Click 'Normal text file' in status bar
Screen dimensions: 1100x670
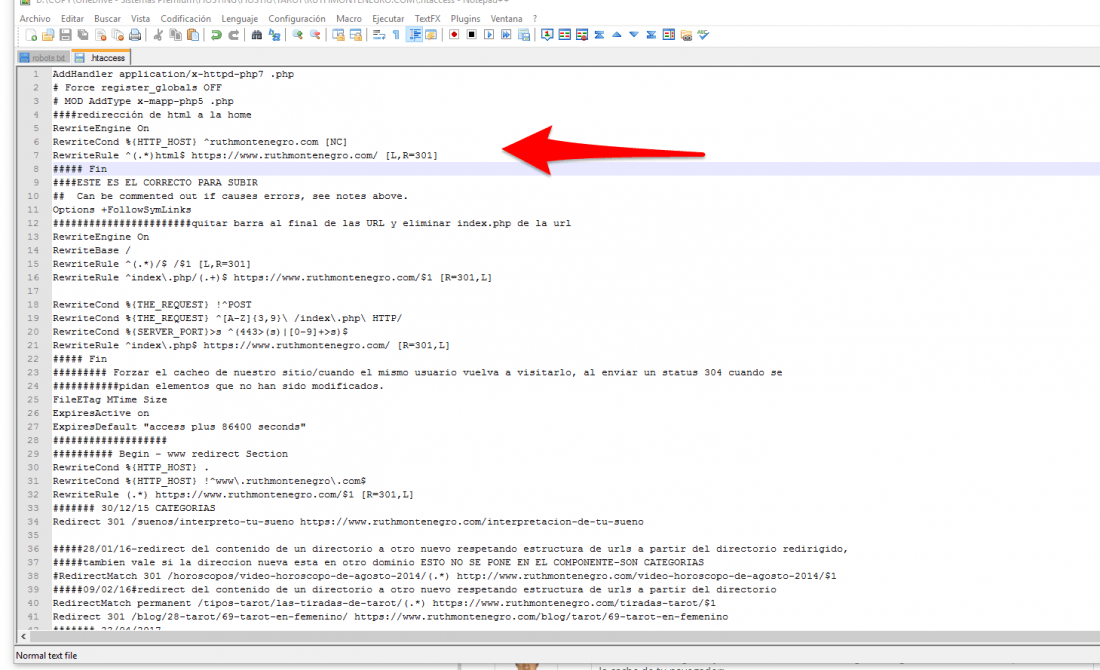tap(46, 655)
